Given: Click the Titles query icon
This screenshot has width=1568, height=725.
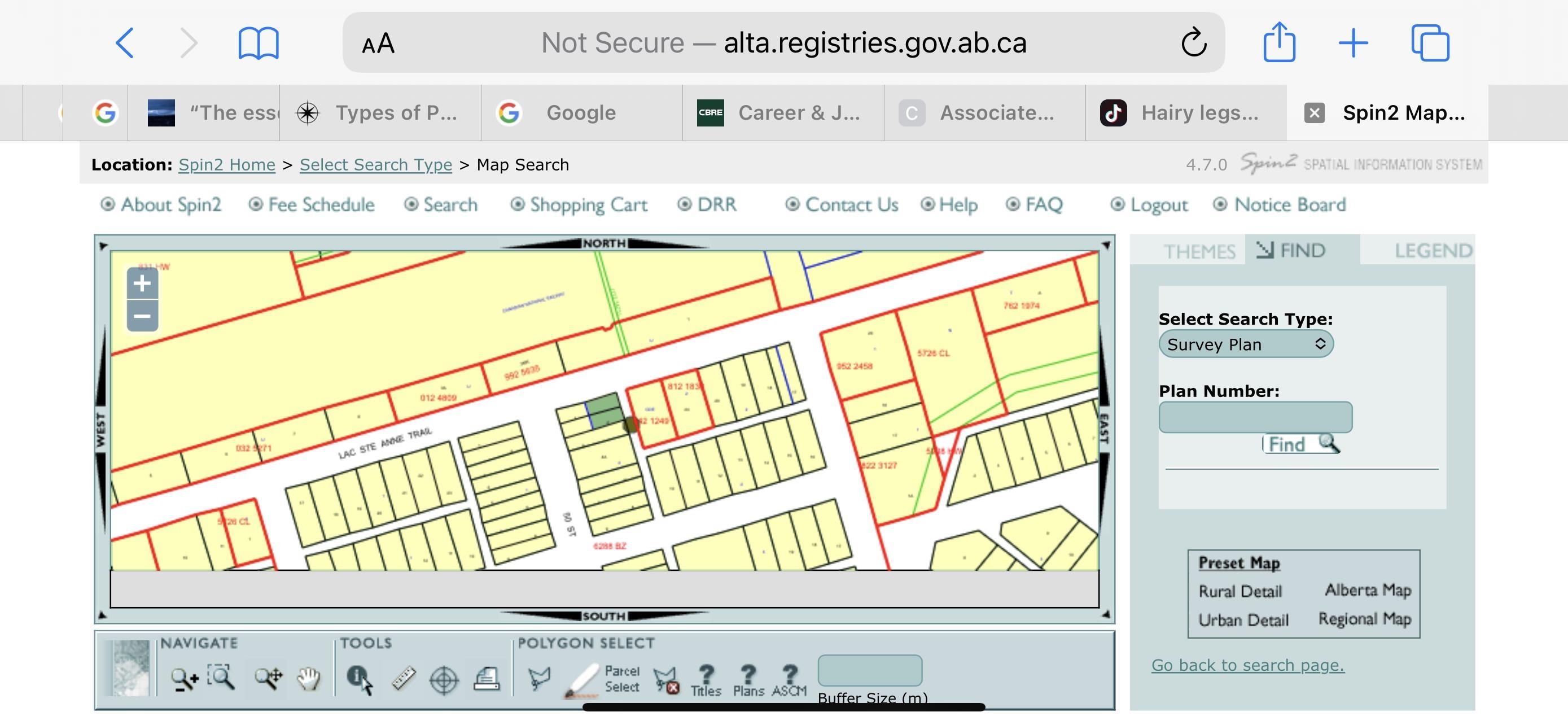Looking at the screenshot, I should click(x=706, y=679).
